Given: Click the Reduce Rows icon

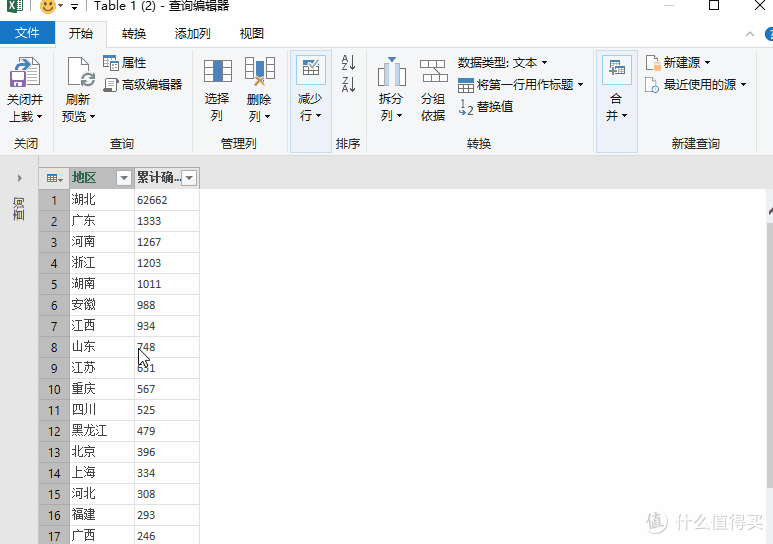Looking at the screenshot, I should (x=310, y=72).
